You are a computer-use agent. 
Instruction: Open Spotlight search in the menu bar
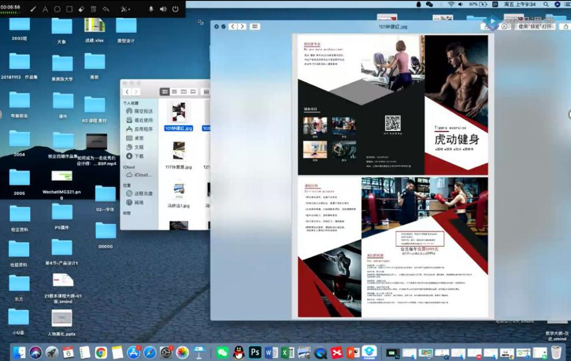click(x=546, y=4)
